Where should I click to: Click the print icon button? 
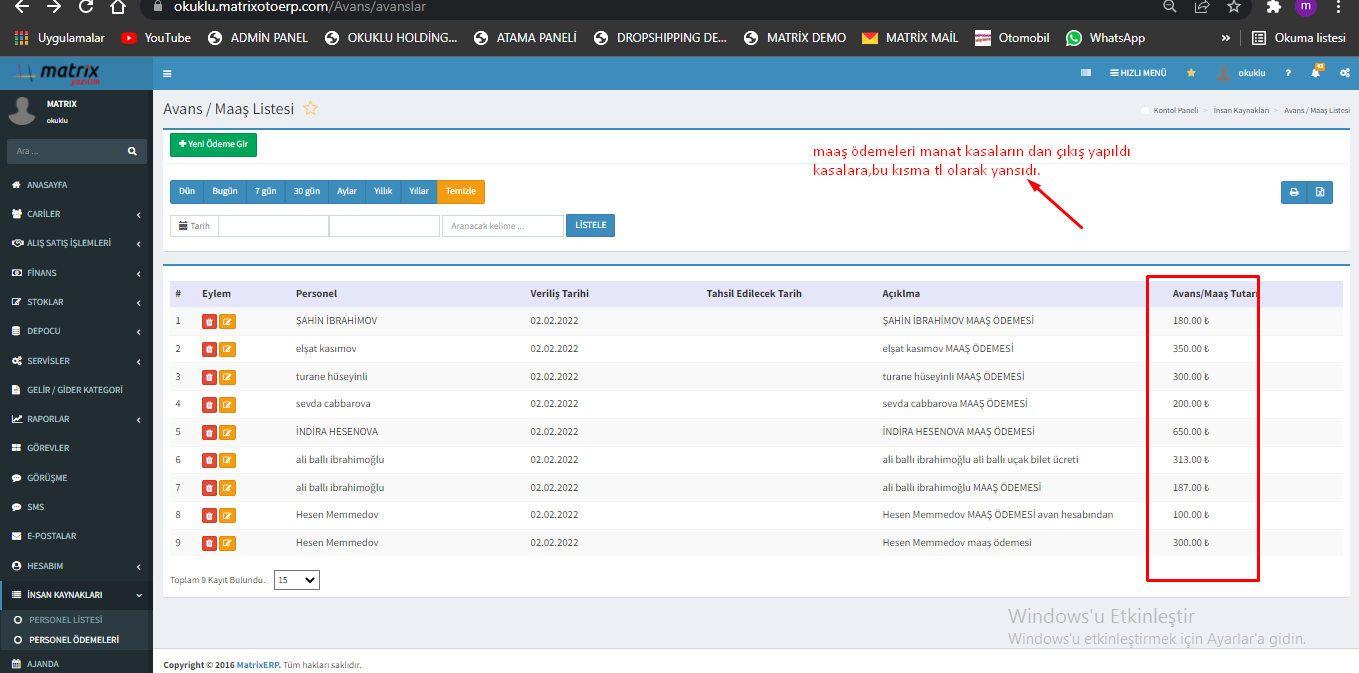pyautogui.click(x=1294, y=192)
